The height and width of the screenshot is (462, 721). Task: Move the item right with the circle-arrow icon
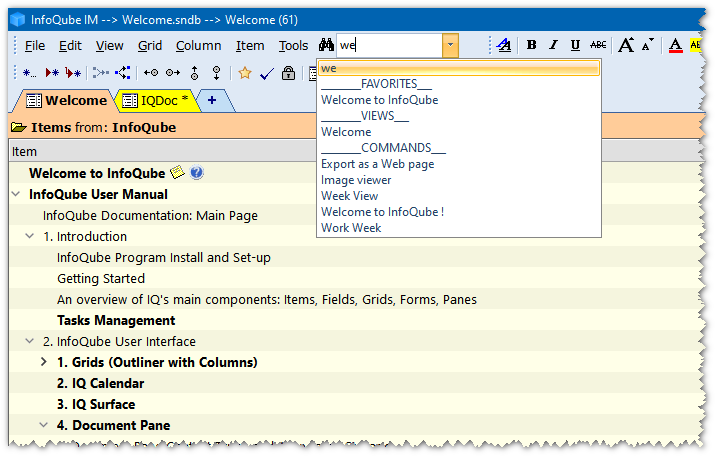173,73
